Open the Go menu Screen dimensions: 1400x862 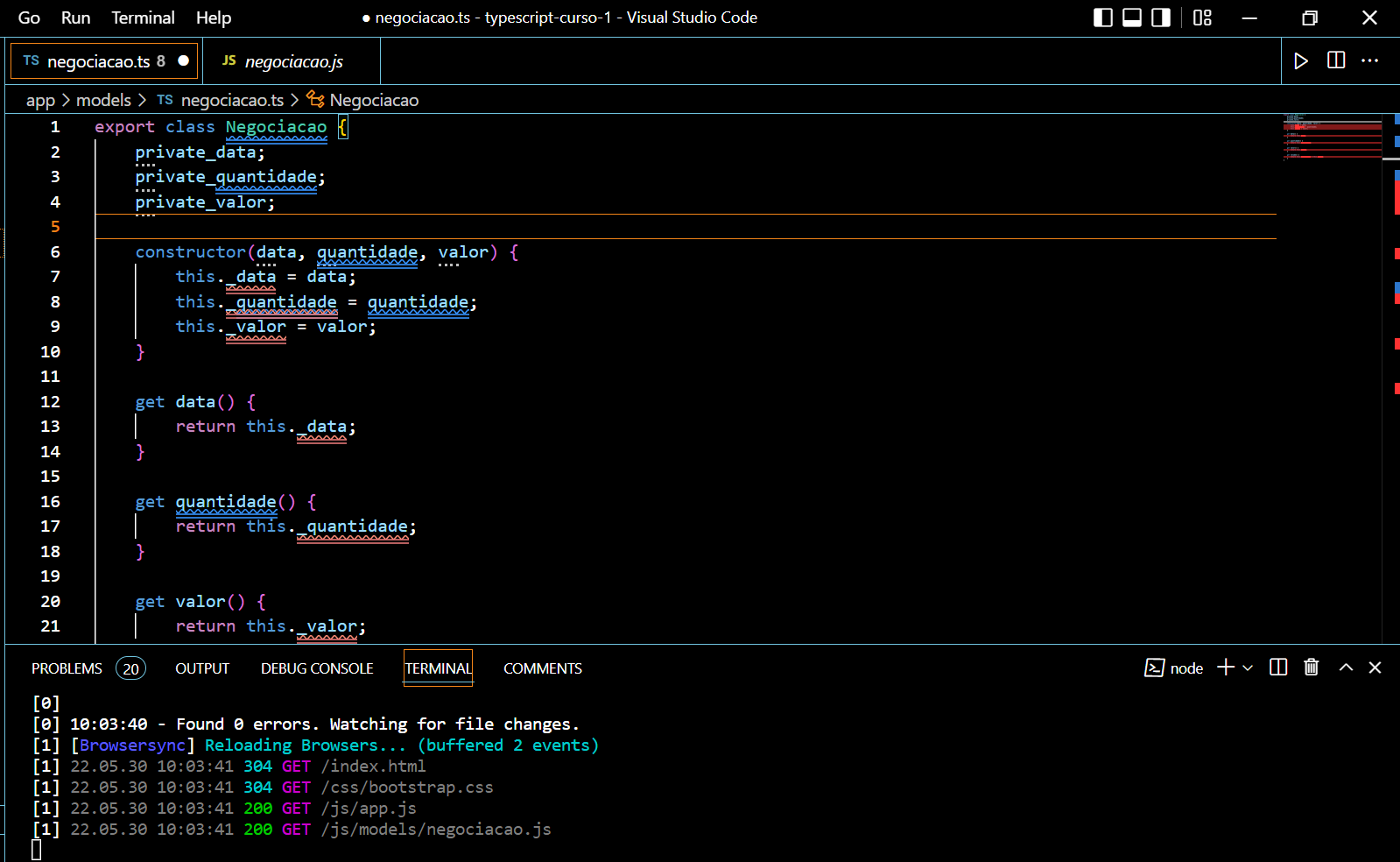[x=29, y=18]
